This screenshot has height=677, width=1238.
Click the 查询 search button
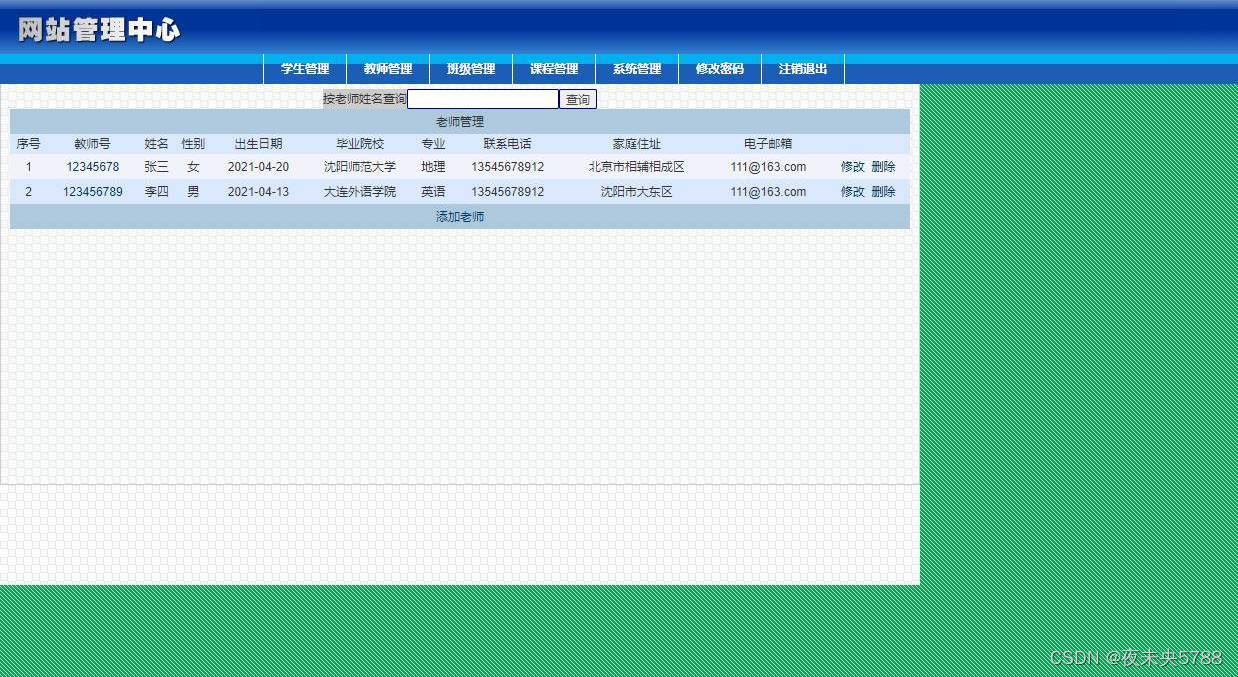[578, 99]
